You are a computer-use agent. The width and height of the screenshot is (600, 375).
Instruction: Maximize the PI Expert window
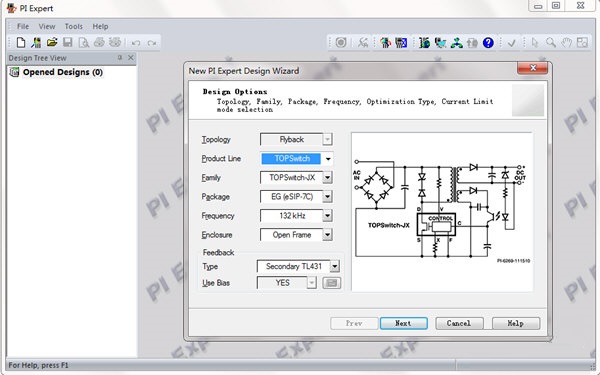pyautogui.click(x=556, y=5)
